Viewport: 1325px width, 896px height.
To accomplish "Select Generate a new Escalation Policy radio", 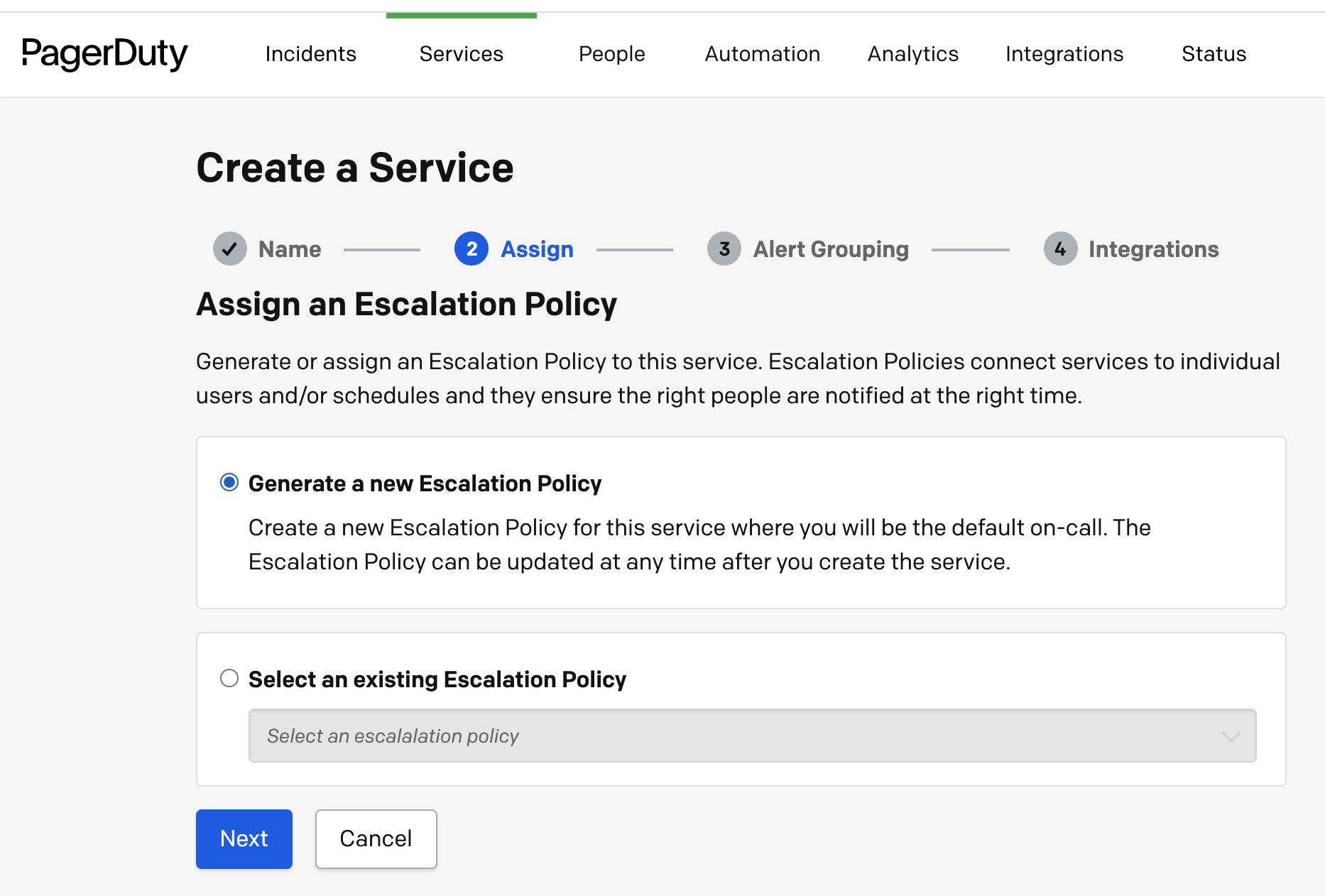I will (x=229, y=483).
